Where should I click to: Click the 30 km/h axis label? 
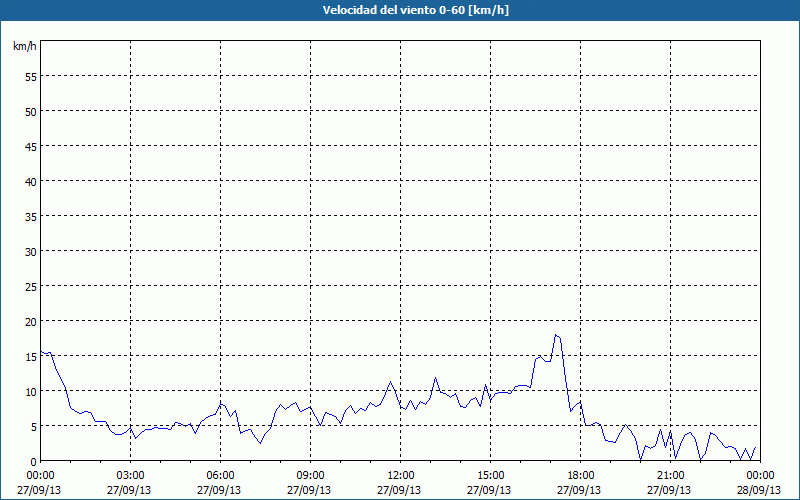coord(30,251)
